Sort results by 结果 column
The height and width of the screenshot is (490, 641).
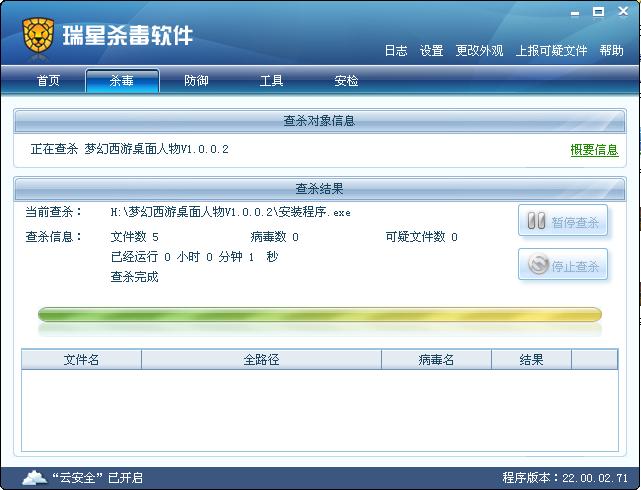pos(531,360)
